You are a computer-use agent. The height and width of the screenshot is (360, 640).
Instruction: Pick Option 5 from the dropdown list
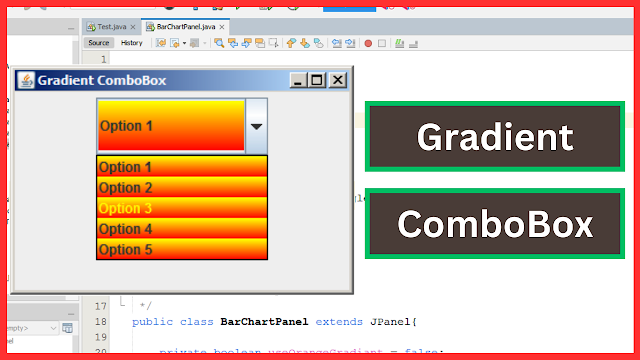[x=182, y=249]
